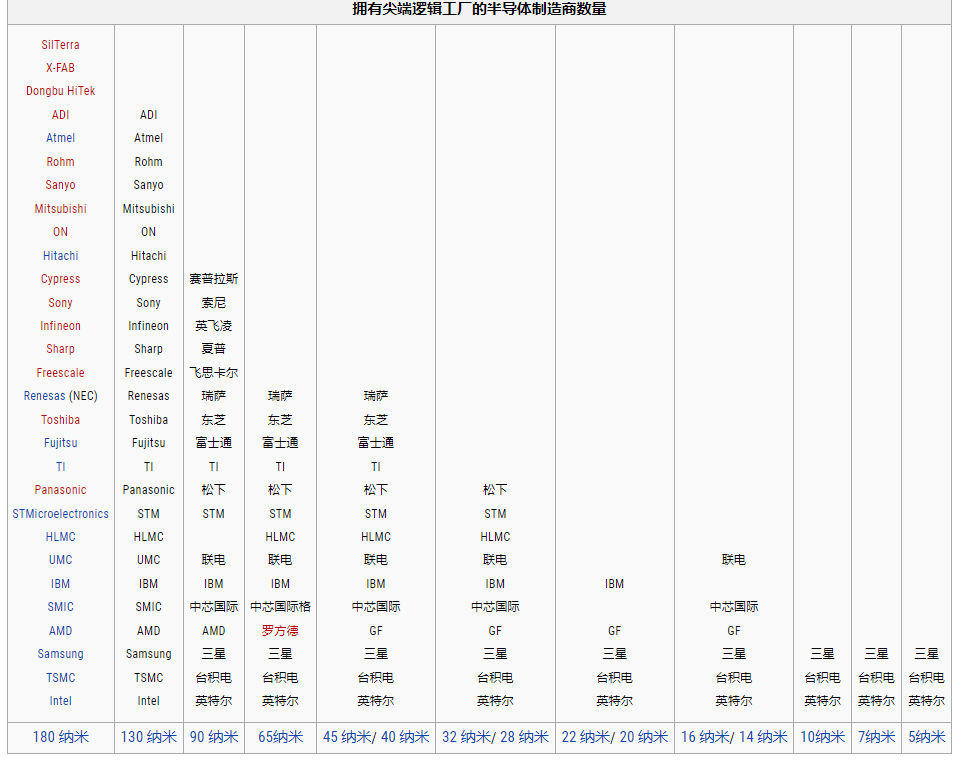Open the 10纳米 process link

823,737
